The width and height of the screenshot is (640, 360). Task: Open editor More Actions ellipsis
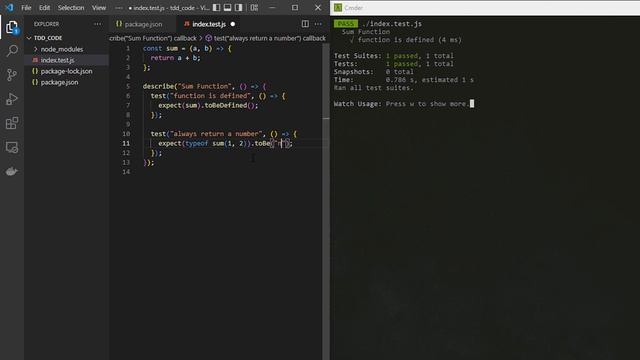coord(318,24)
